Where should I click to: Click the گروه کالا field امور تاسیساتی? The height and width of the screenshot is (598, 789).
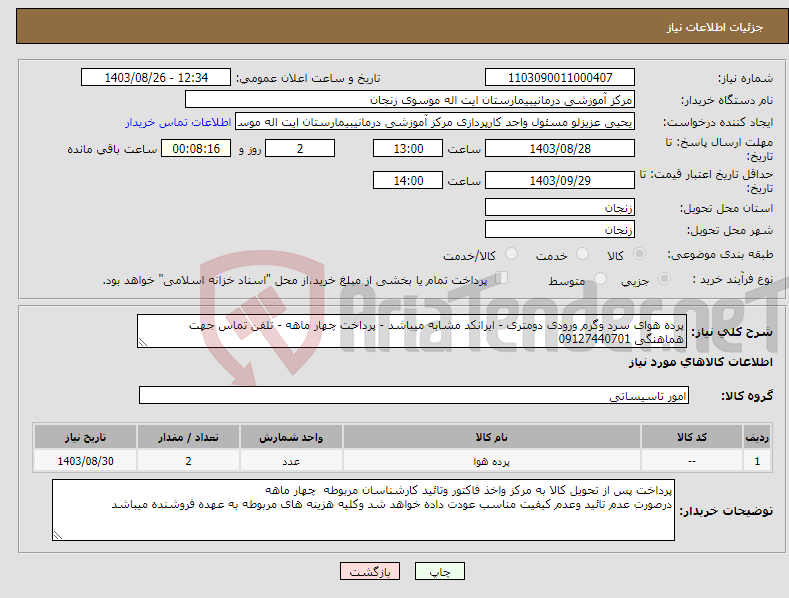point(414,396)
